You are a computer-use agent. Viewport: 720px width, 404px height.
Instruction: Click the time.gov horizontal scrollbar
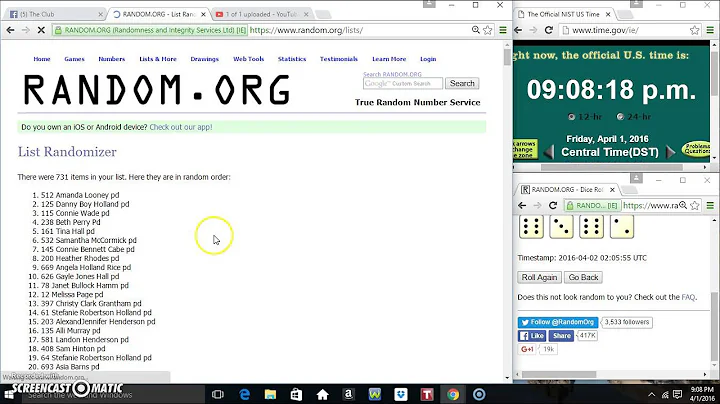(x=611, y=168)
